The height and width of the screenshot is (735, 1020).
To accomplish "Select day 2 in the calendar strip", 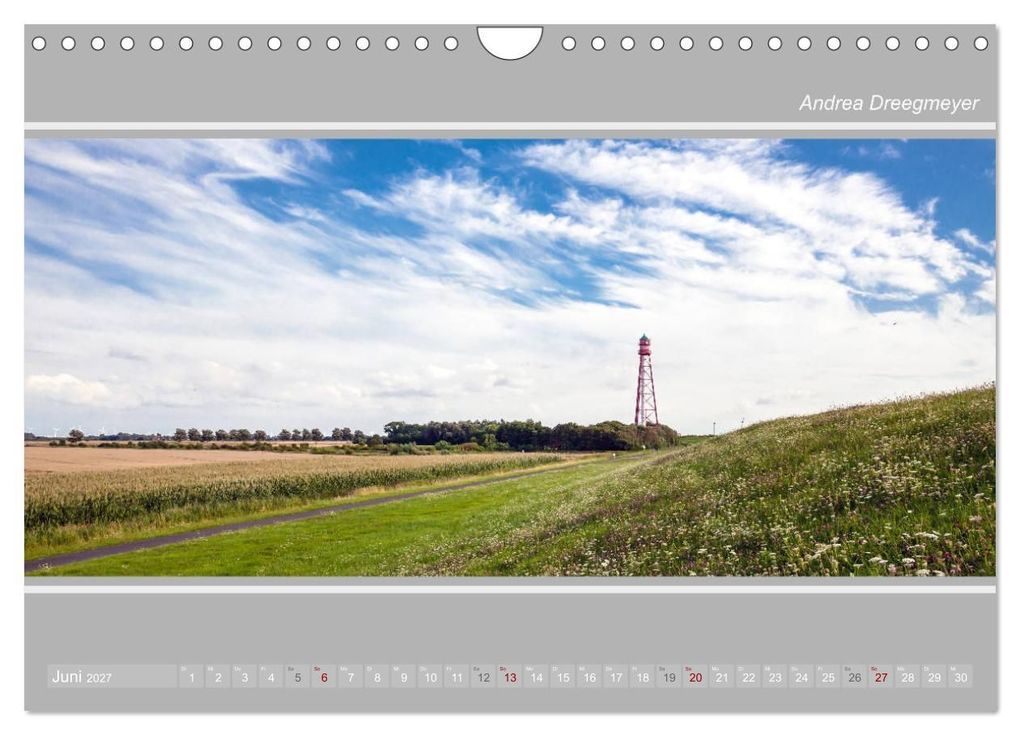I will click(x=218, y=676).
